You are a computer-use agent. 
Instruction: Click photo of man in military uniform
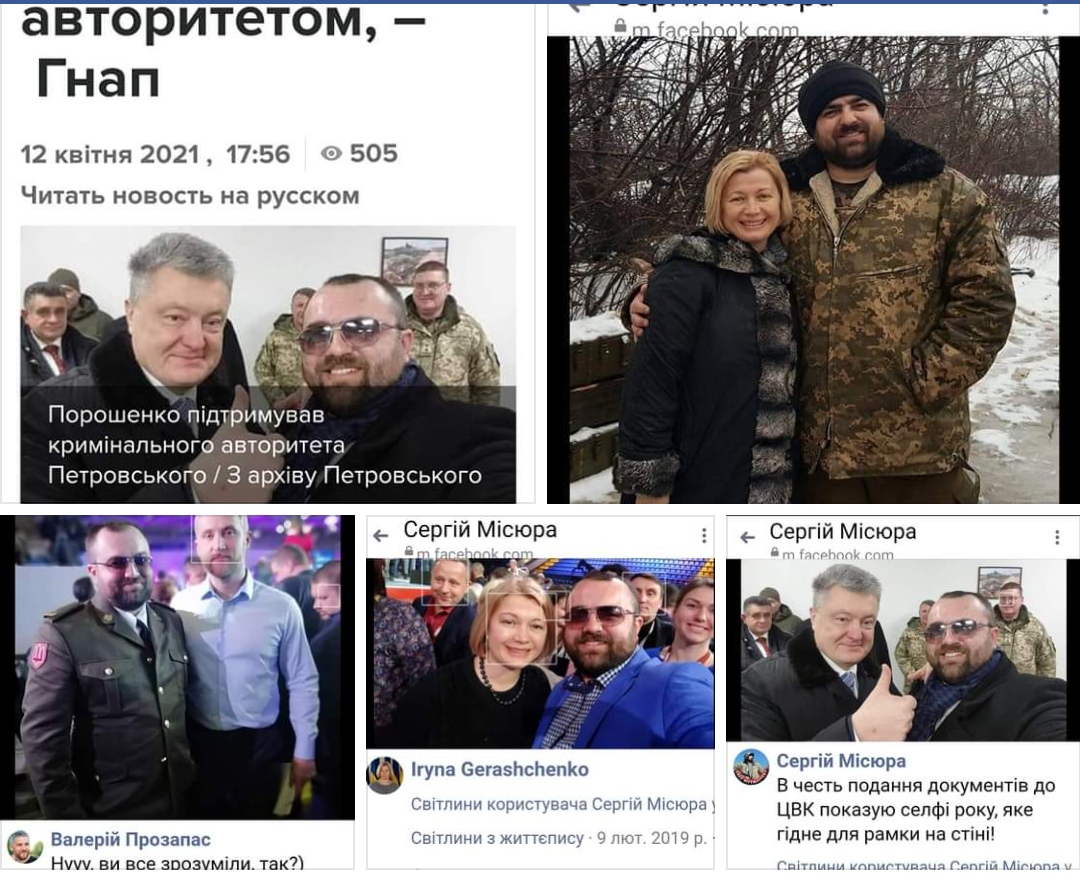pyautogui.click(x=178, y=667)
